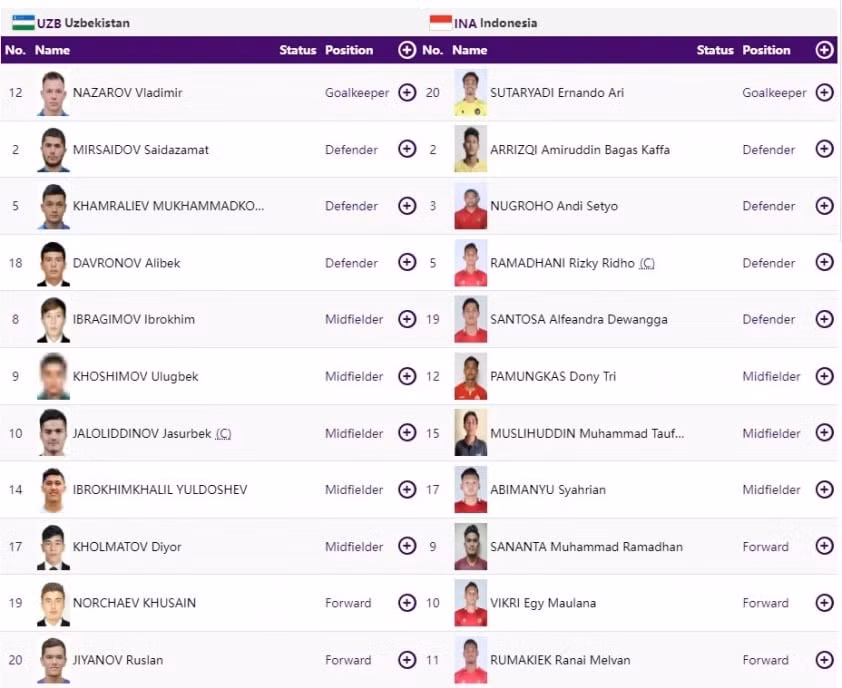Click plus icon for NORCHAEV KHUSAIN
Image resolution: width=842 pixels, height=688 pixels.
point(407,603)
